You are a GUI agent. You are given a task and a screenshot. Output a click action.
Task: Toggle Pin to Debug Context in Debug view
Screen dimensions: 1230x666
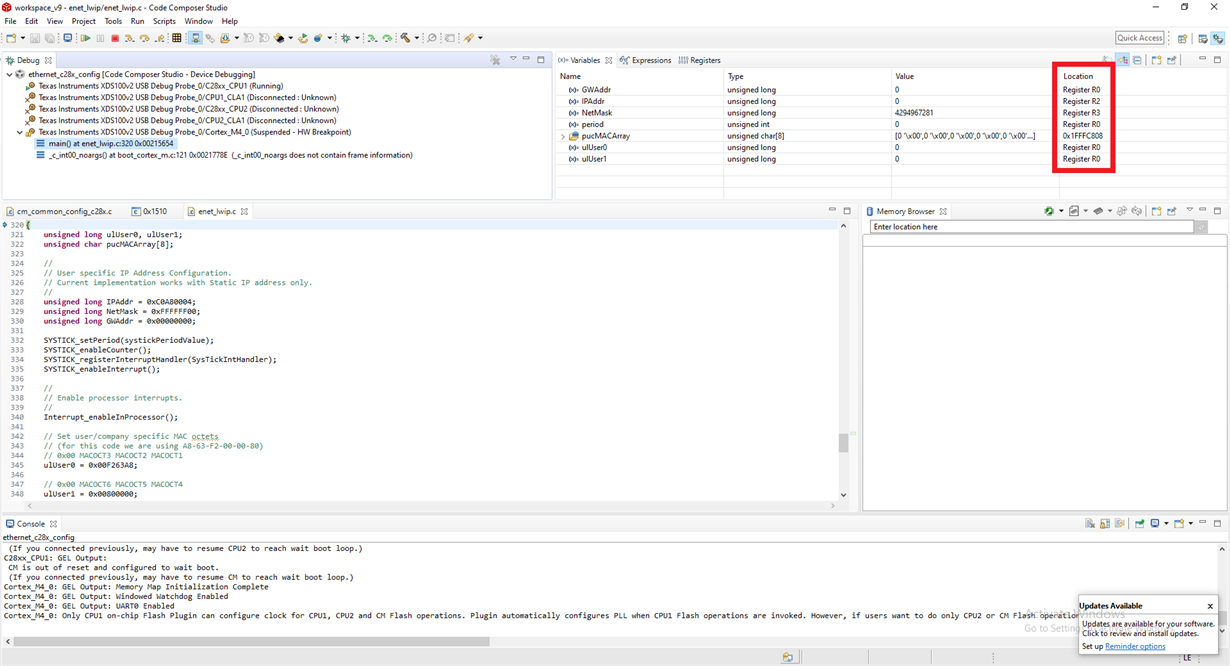click(x=494, y=59)
